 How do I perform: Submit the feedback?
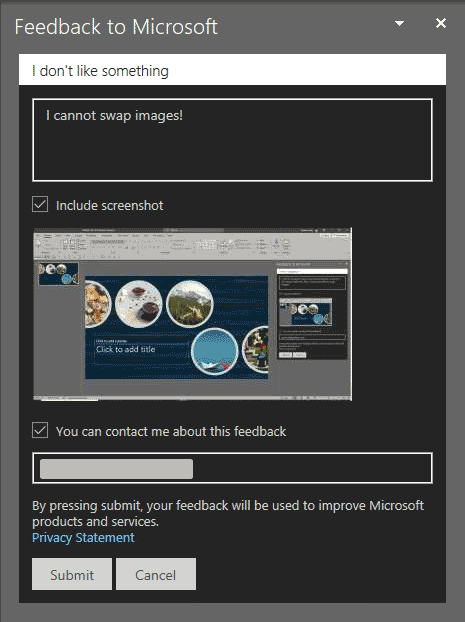(72, 574)
